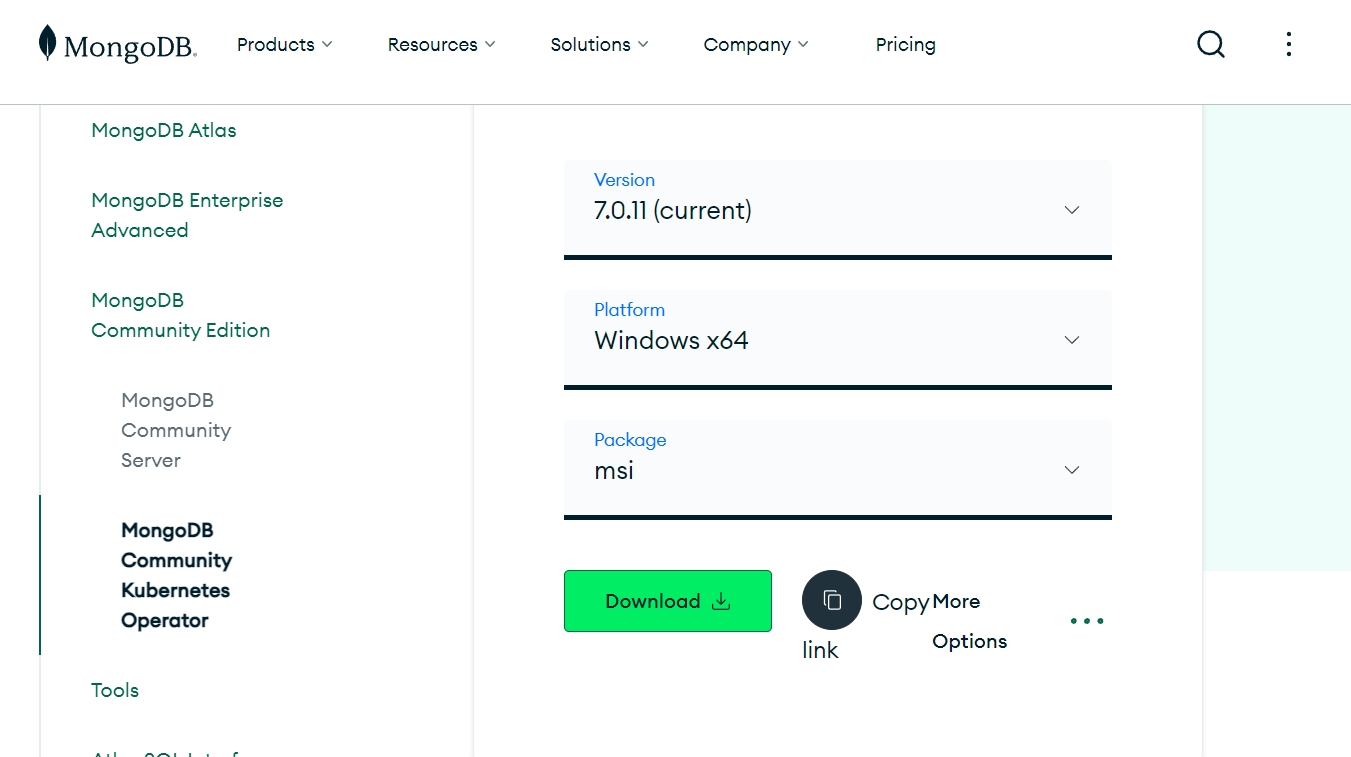The image size is (1351, 757).
Task: Open MongoDB Atlas in sidebar
Action: click(x=164, y=130)
